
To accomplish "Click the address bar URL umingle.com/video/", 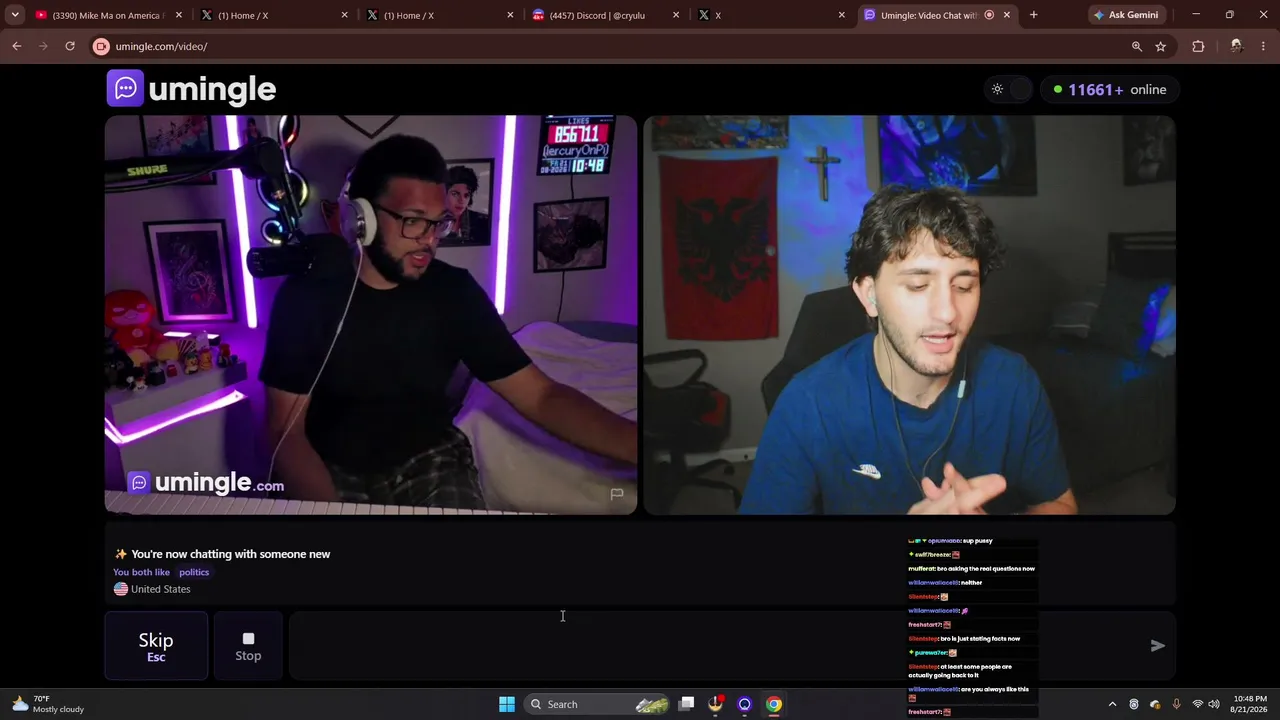I will (161, 46).
